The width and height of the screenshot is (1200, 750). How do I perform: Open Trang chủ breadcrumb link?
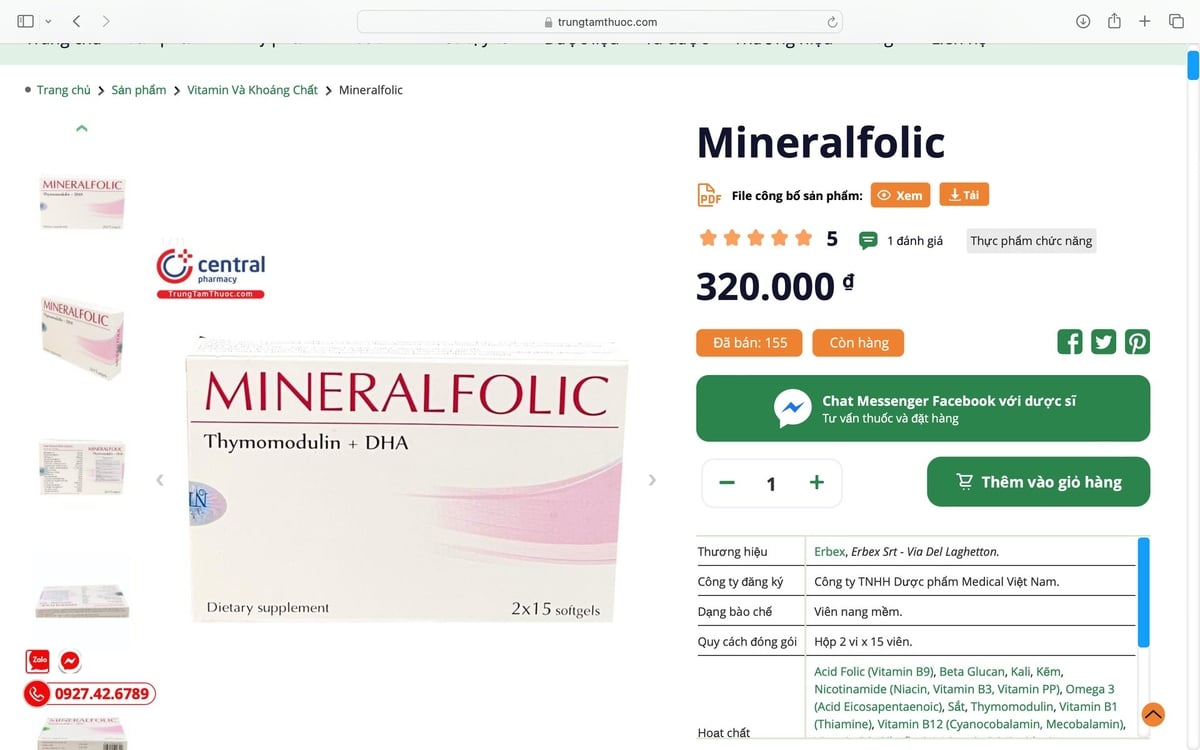pyautogui.click(x=64, y=90)
